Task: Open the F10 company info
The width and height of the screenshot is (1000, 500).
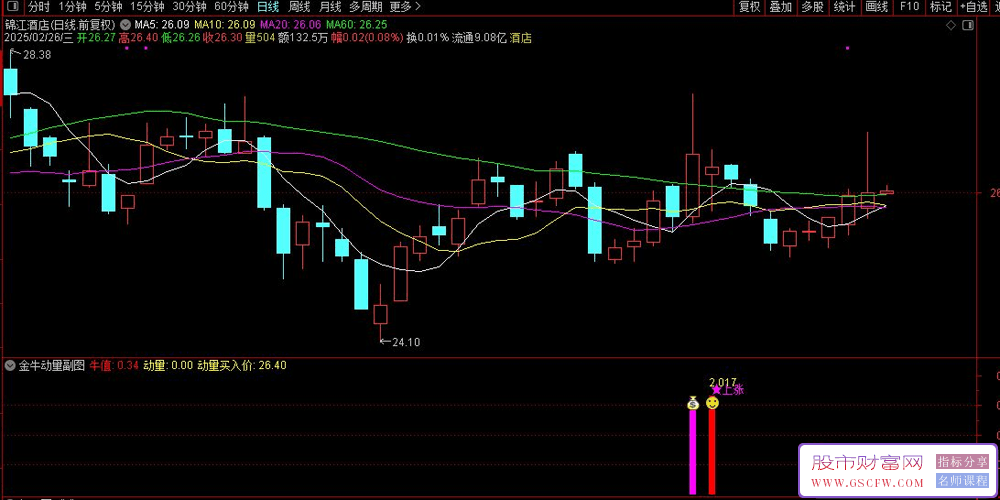Action: pos(909,7)
